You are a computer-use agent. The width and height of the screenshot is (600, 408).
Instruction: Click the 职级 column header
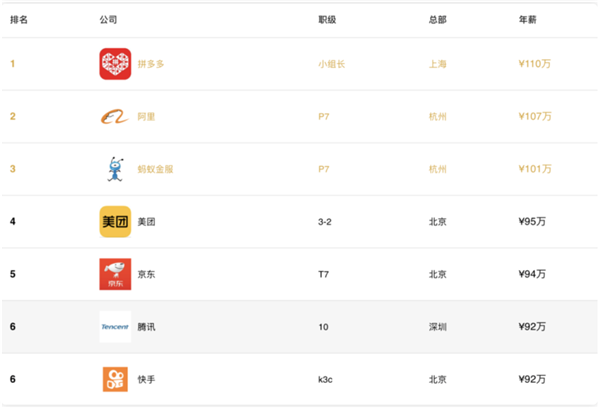coord(327,20)
